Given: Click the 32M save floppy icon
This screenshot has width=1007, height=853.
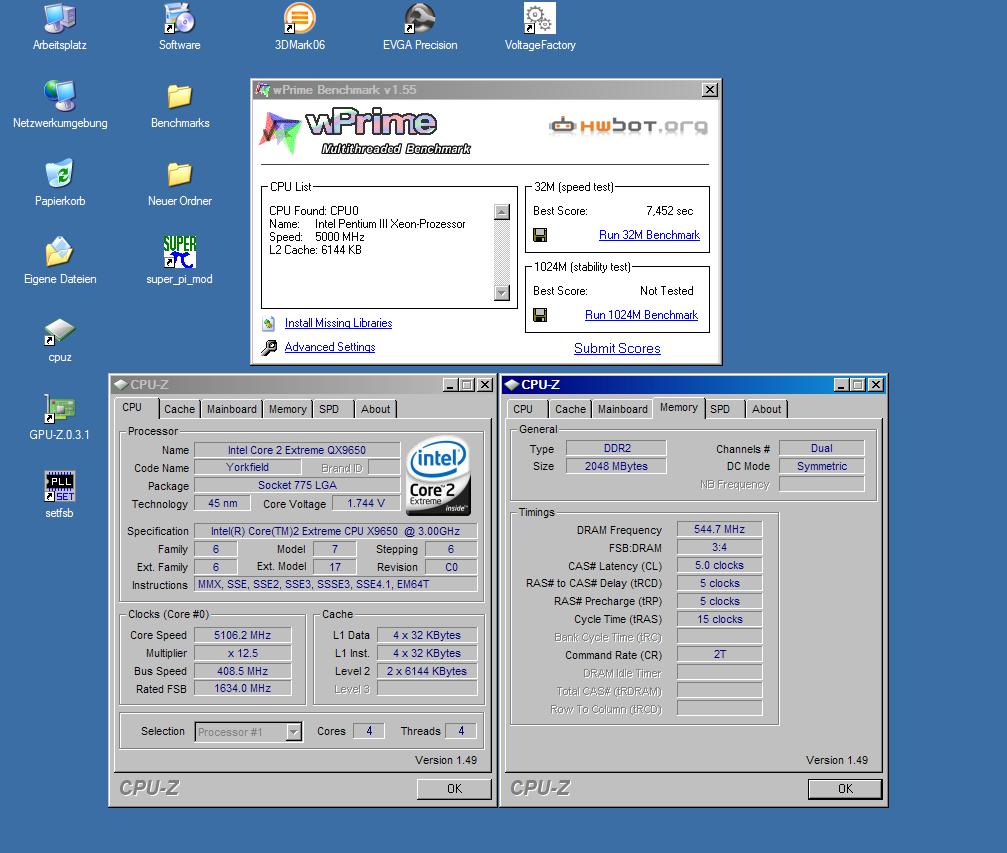Looking at the screenshot, I should (x=540, y=235).
